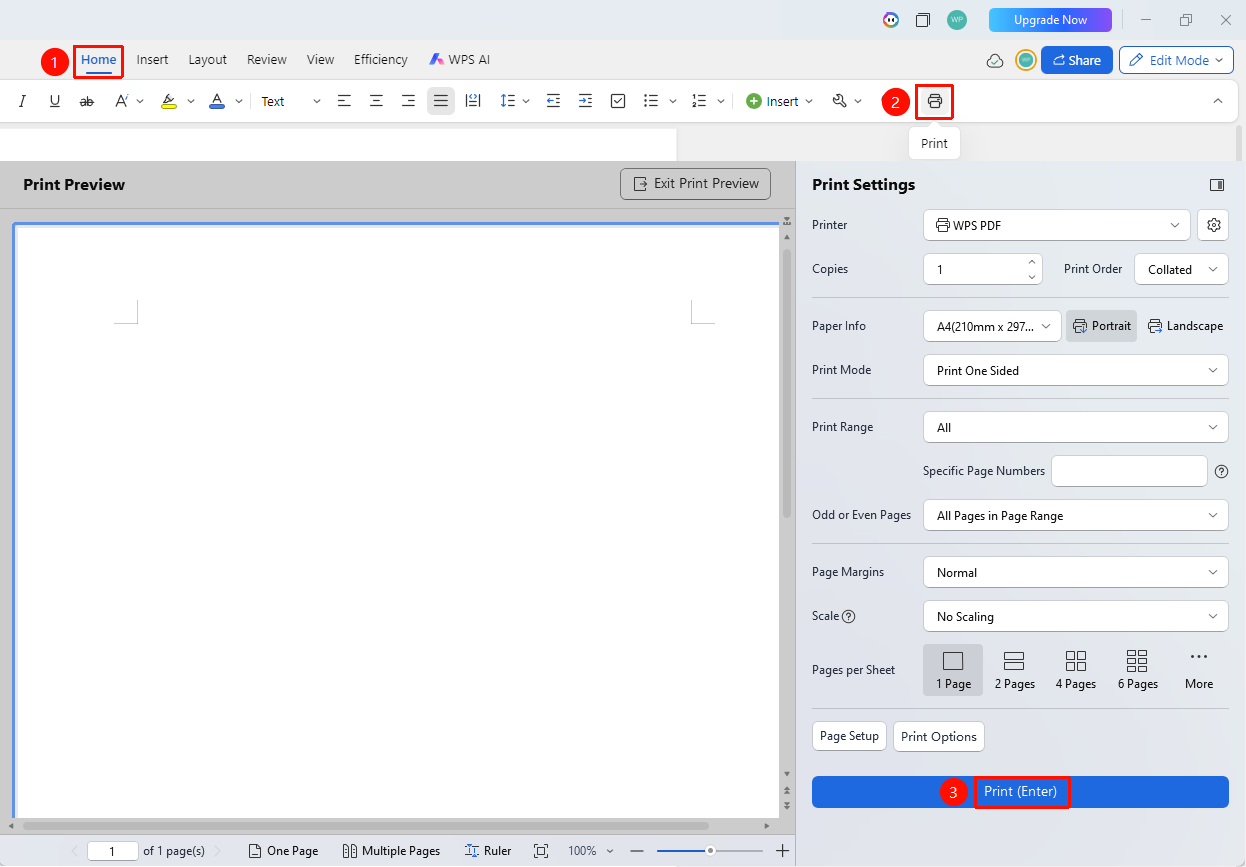Click the justify alignment icon

point(441,101)
